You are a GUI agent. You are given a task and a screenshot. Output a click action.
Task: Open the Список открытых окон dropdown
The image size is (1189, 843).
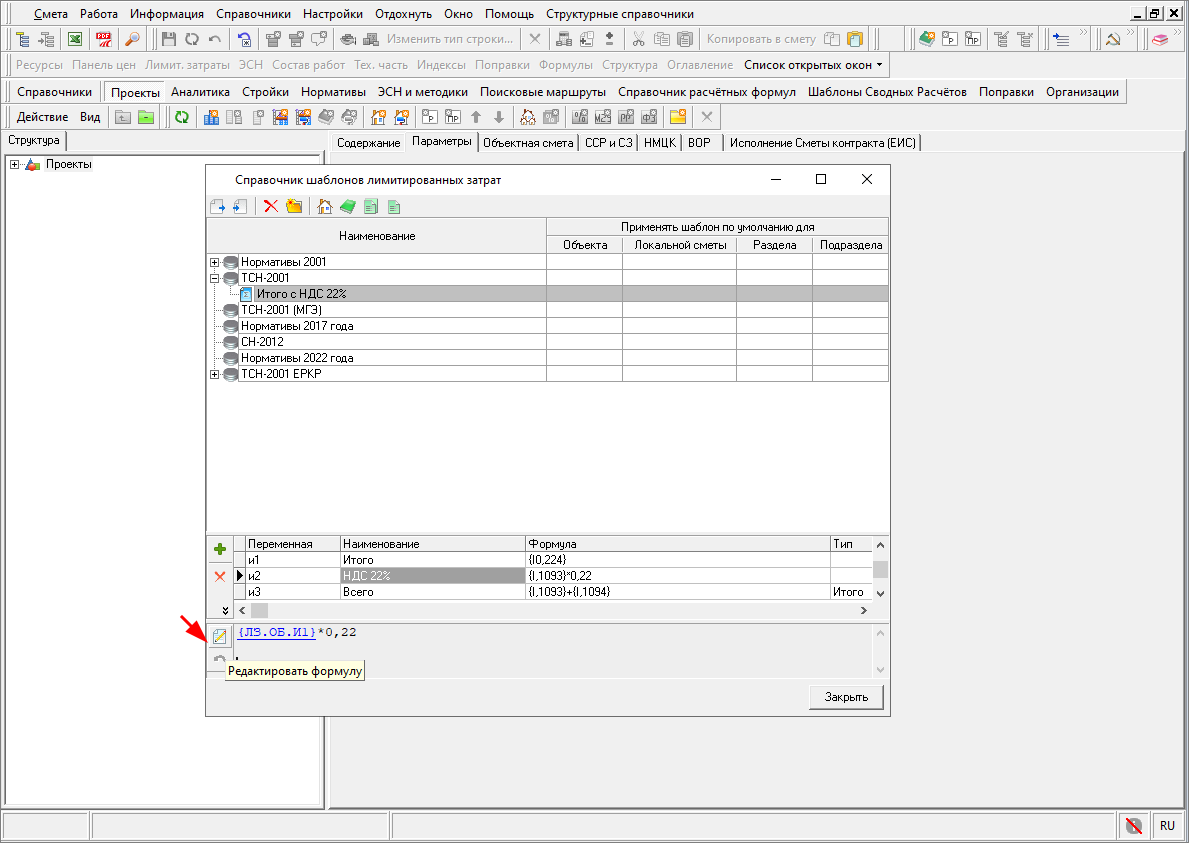point(813,65)
